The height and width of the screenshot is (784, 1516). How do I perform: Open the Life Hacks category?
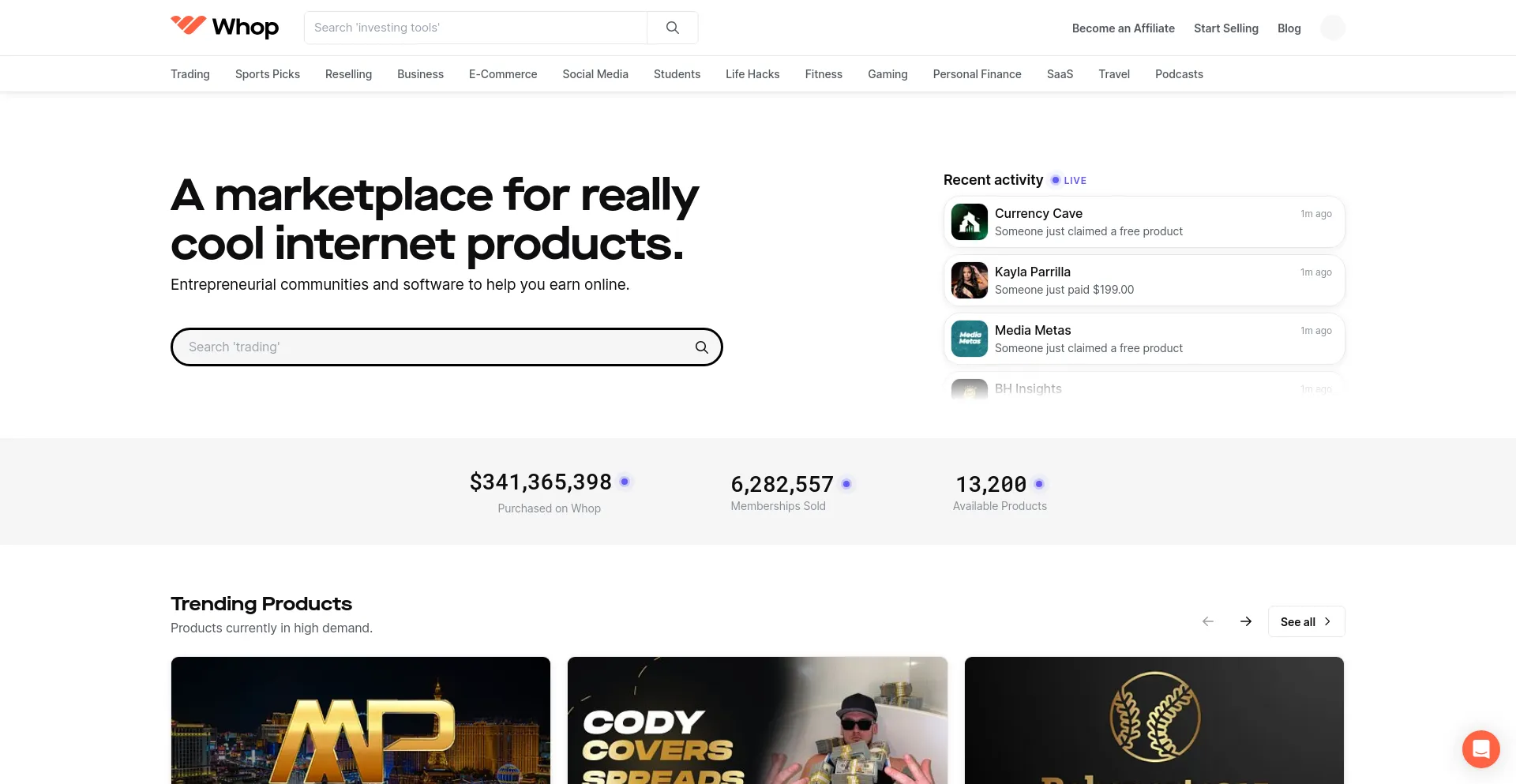coord(752,74)
